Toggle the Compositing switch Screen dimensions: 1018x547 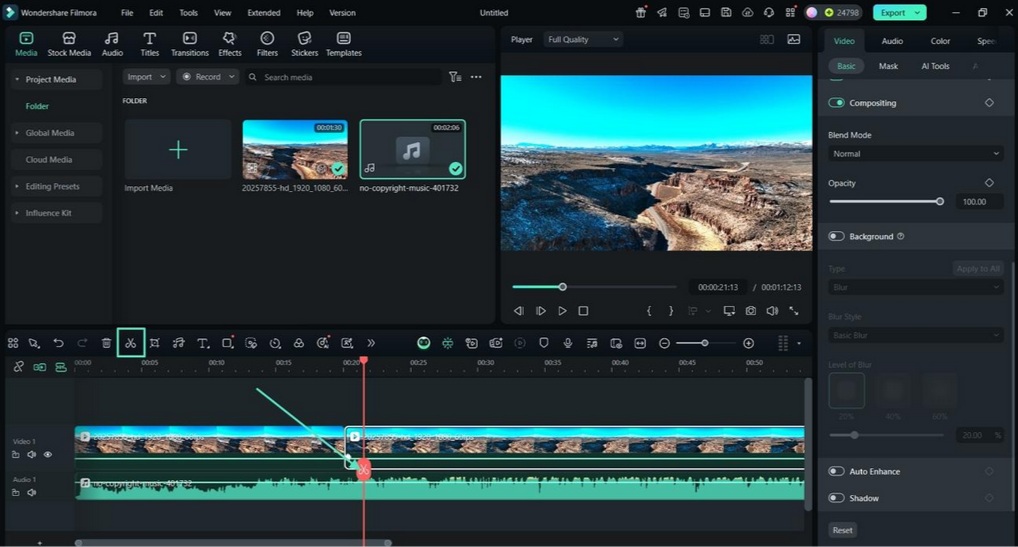point(837,103)
